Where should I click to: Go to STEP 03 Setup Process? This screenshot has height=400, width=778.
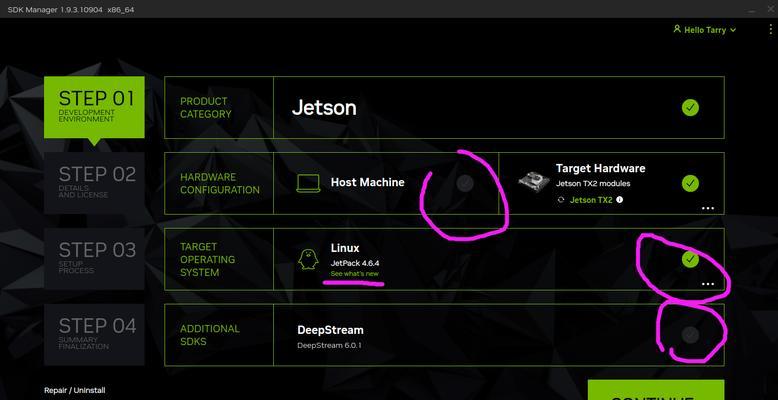click(94, 259)
